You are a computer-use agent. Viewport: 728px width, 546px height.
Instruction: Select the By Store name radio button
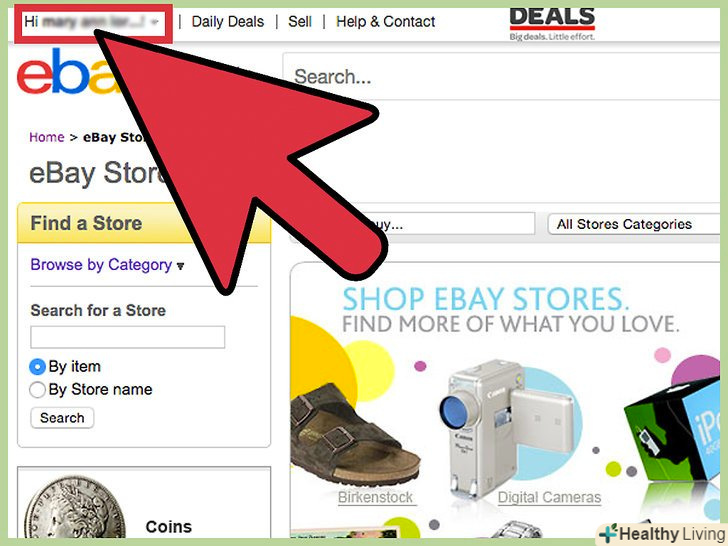(x=37, y=390)
